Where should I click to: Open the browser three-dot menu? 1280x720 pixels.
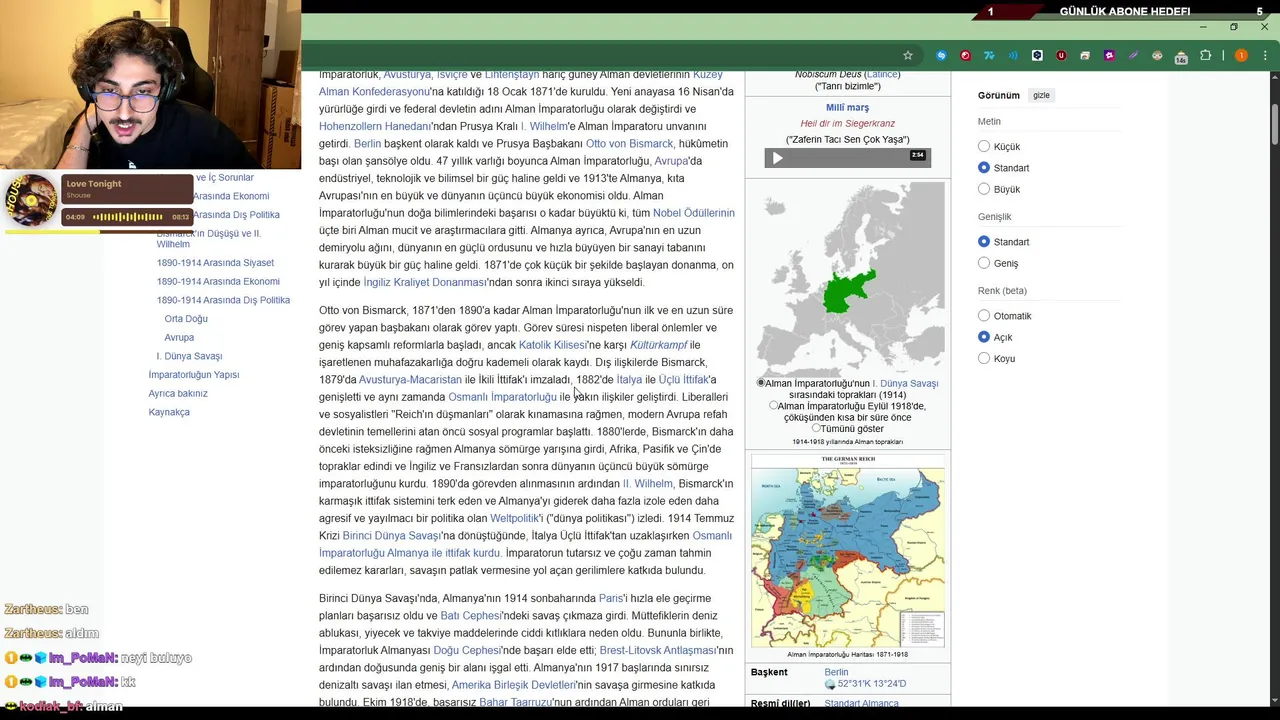click(x=1265, y=55)
